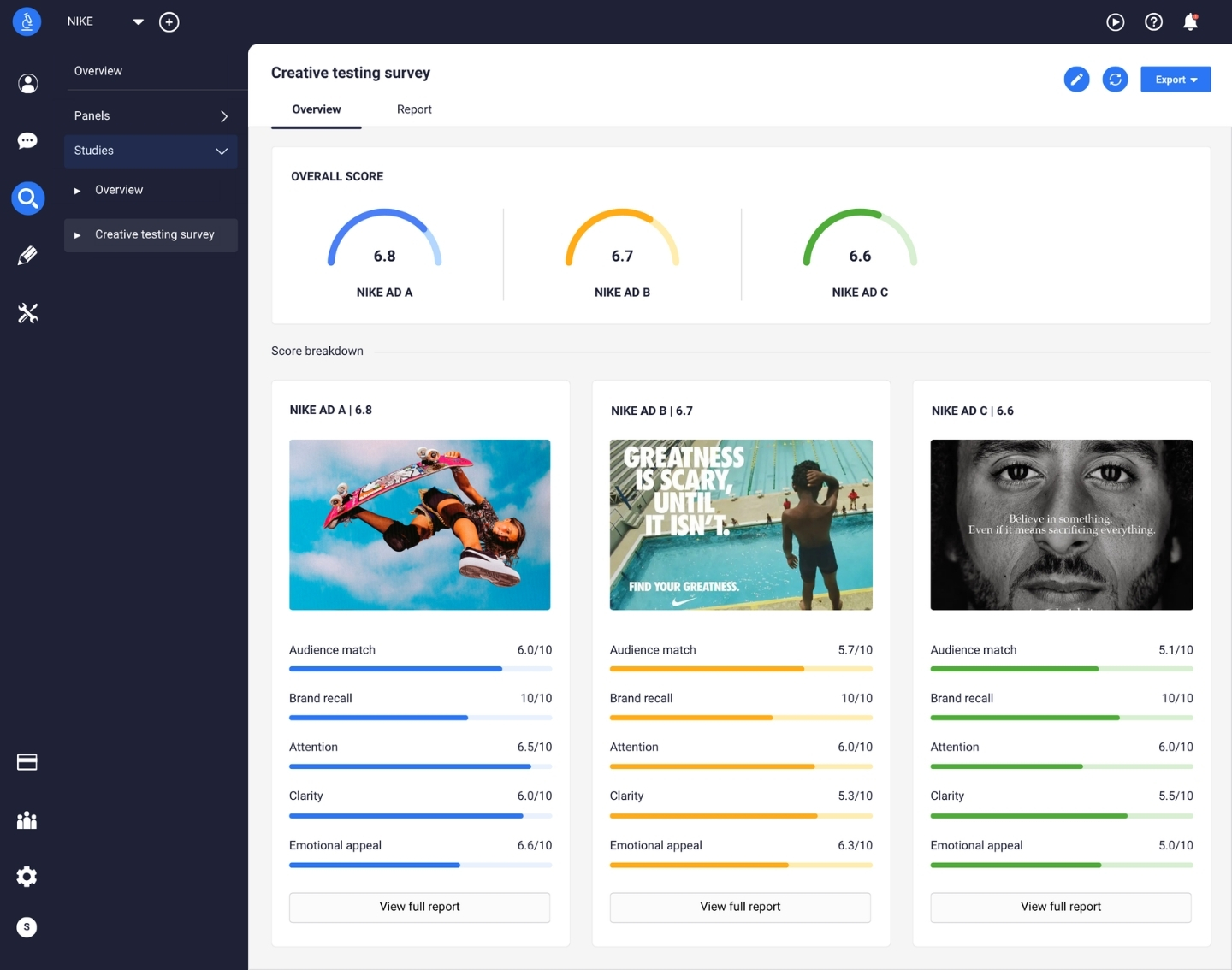Click the 'NIKE AD B | 6.7' card title
The width and height of the screenshot is (1232, 970).
coord(652,411)
